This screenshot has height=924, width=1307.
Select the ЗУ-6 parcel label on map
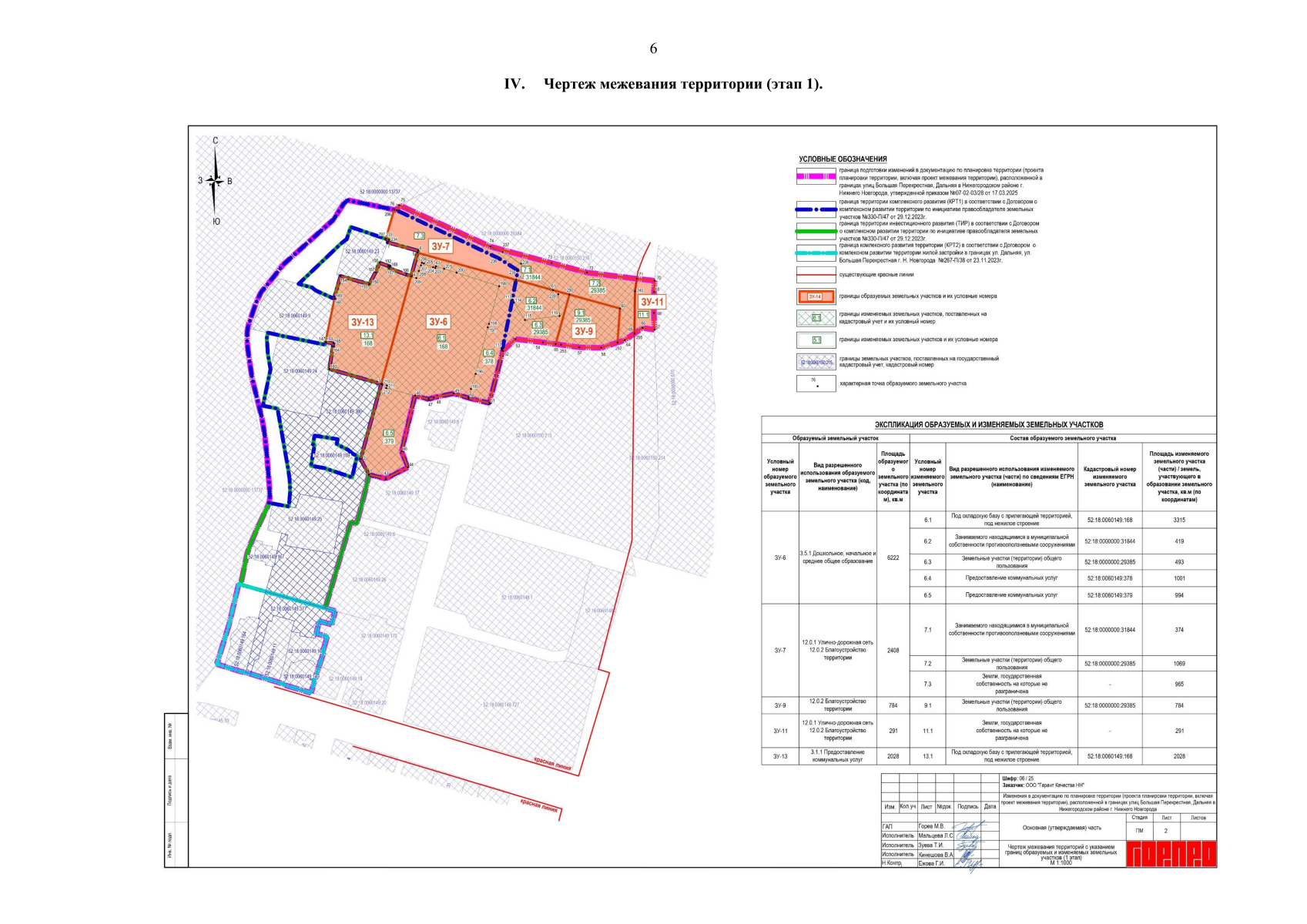click(x=438, y=322)
